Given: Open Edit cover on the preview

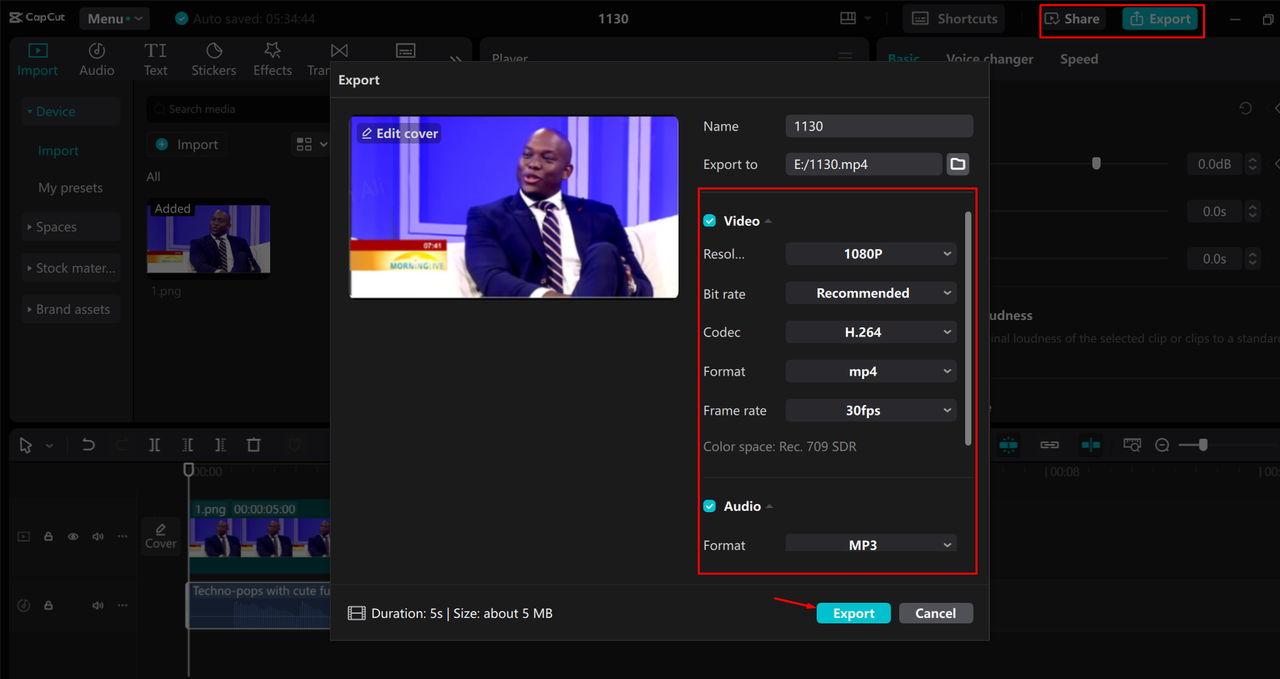Looking at the screenshot, I should pos(399,133).
